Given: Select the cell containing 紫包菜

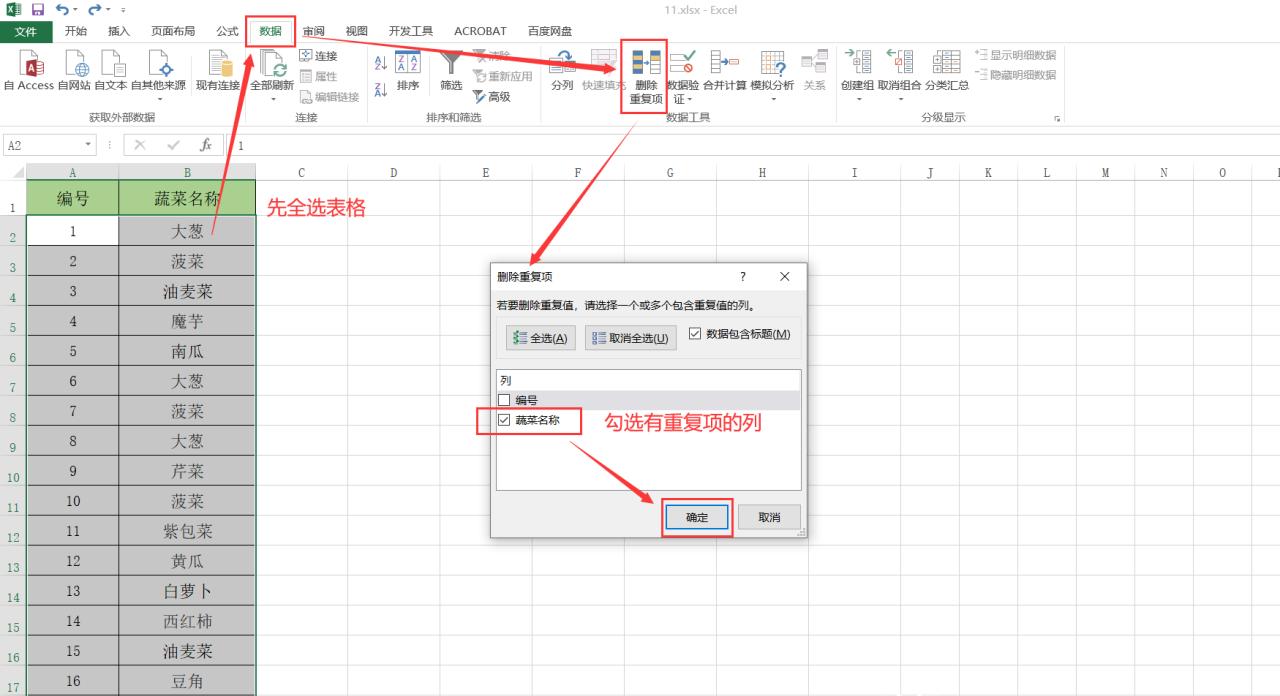Looking at the screenshot, I should (187, 531).
